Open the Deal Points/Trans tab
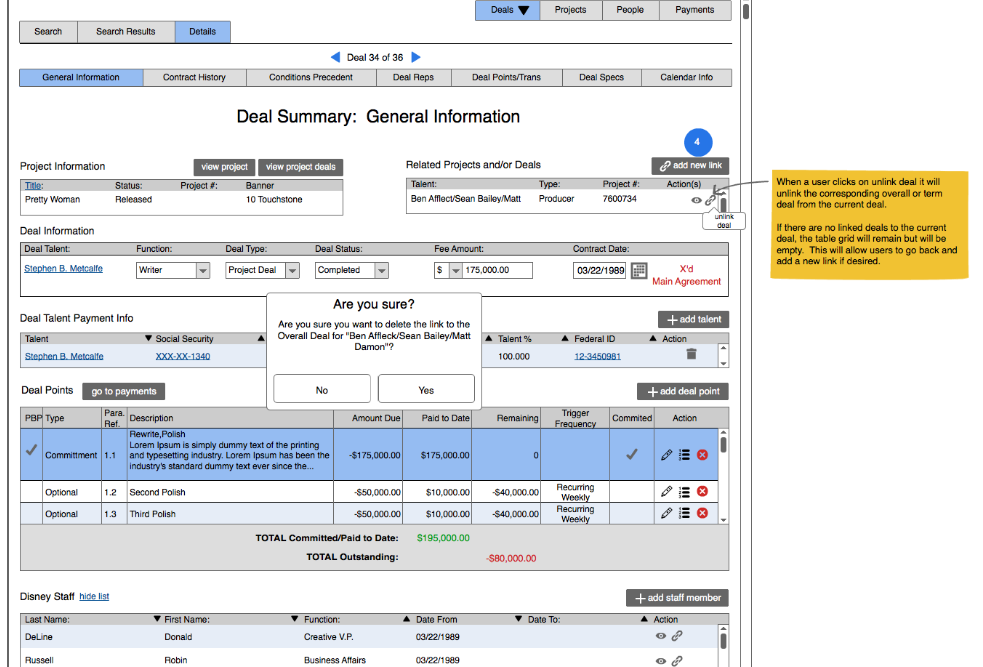The height and width of the screenshot is (667, 983). tap(507, 77)
